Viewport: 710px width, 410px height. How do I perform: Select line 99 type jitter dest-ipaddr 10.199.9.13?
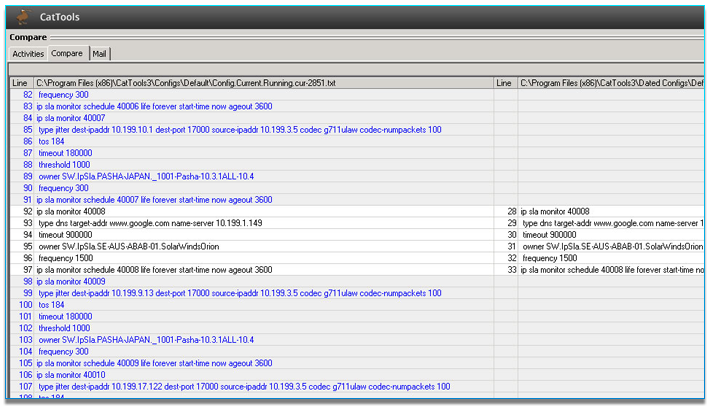(240, 293)
